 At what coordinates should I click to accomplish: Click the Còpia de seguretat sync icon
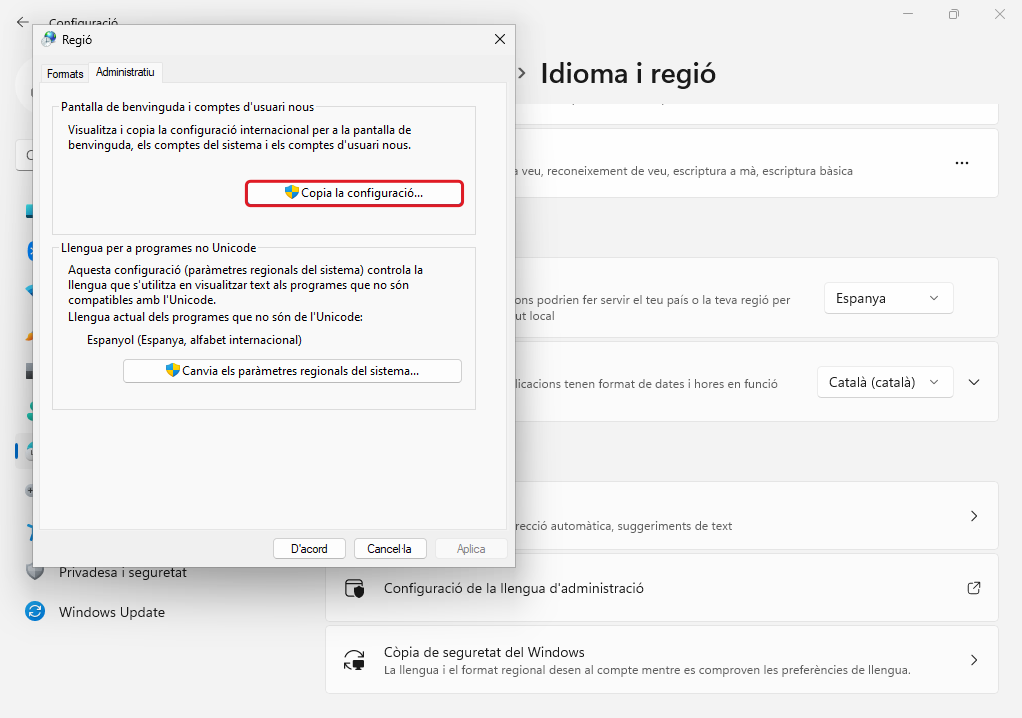point(354,660)
